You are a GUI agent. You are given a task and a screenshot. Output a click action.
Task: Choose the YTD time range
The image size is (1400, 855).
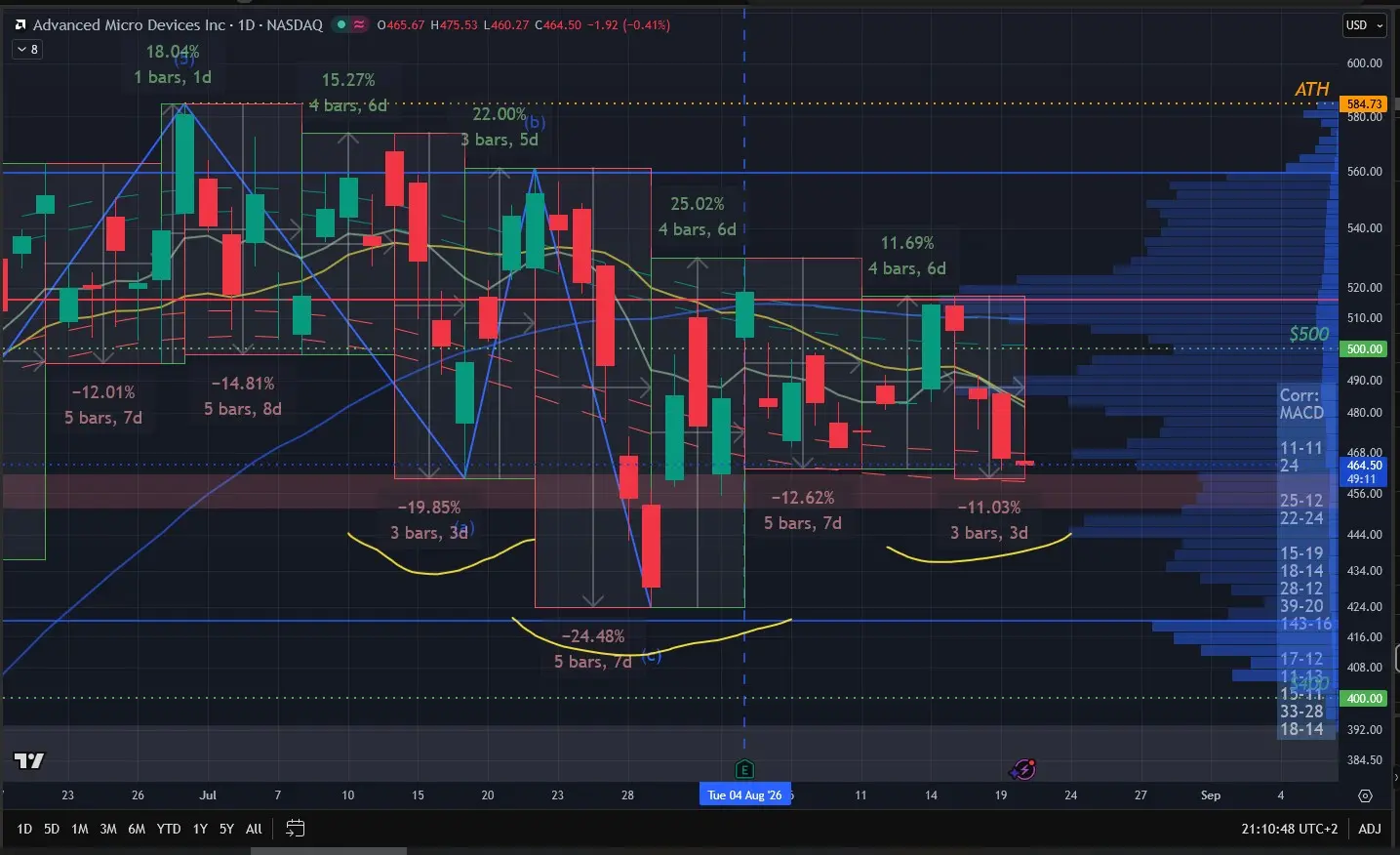point(169,829)
